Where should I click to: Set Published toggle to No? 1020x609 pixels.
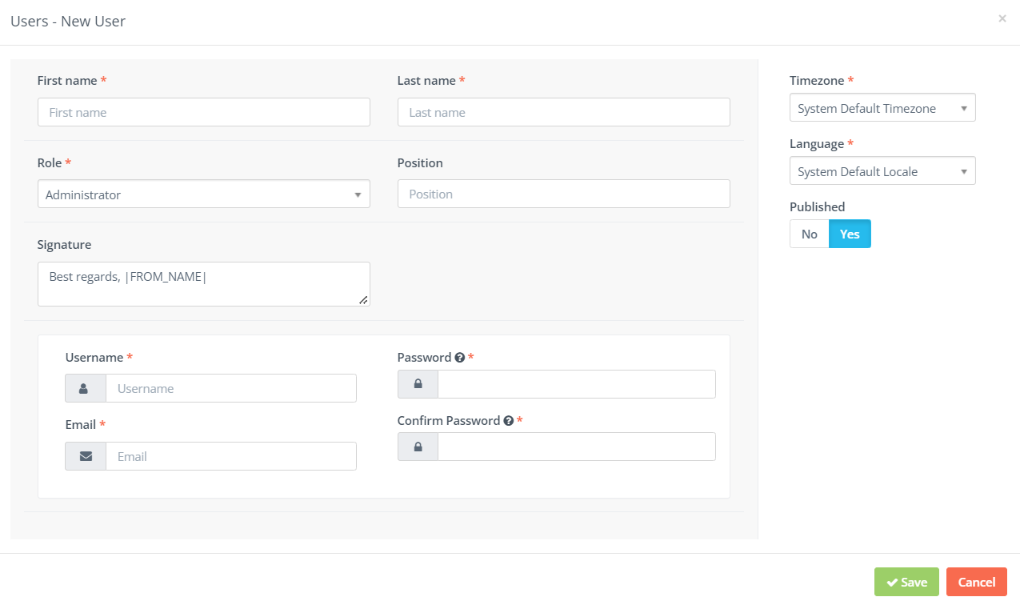point(809,234)
